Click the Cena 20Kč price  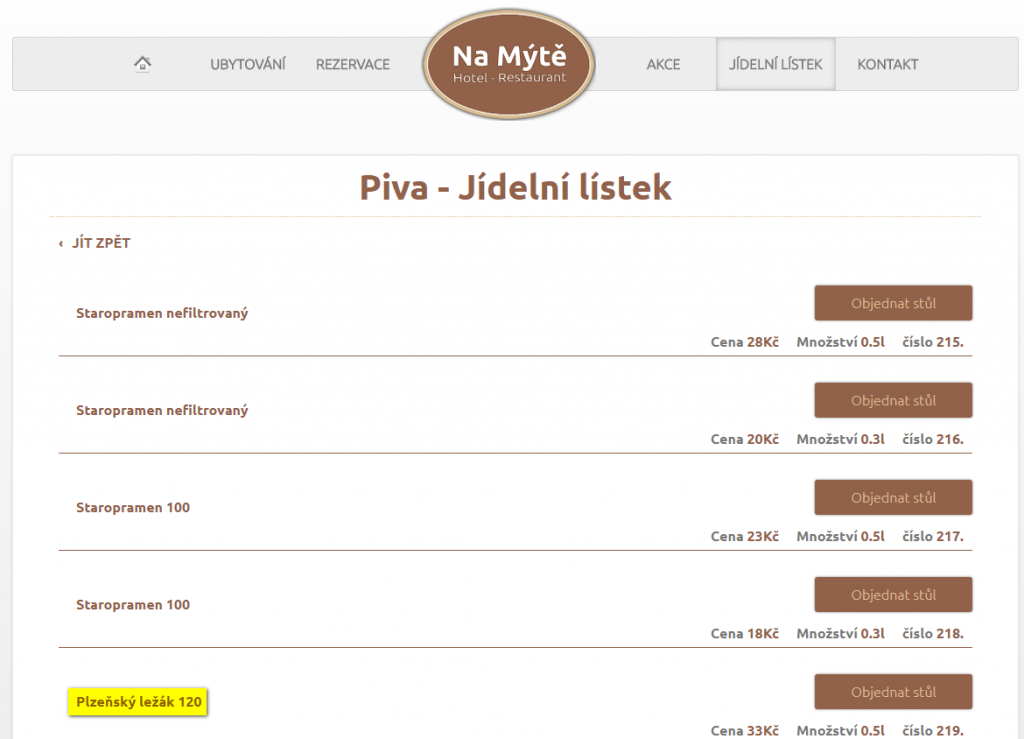pyautogui.click(x=744, y=439)
